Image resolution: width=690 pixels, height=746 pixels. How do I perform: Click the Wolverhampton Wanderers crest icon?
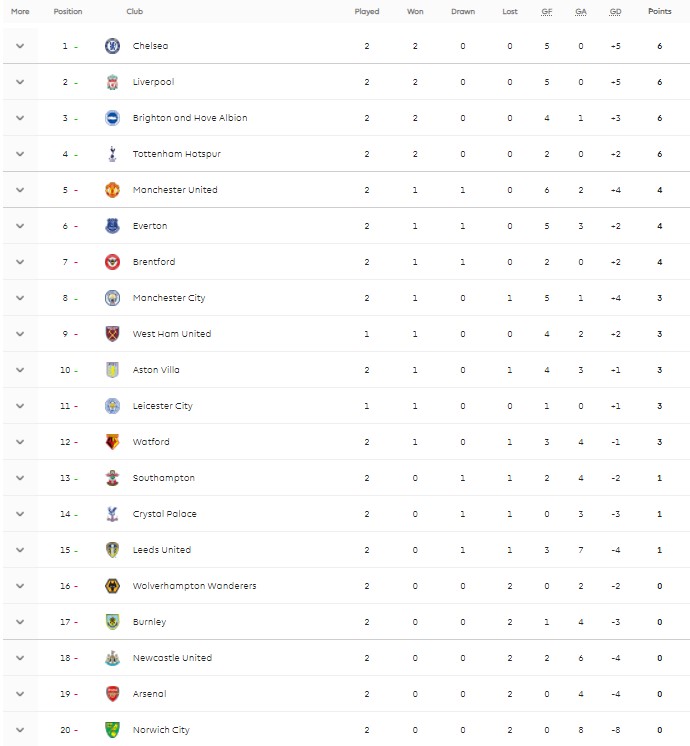(x=112, y=586)
